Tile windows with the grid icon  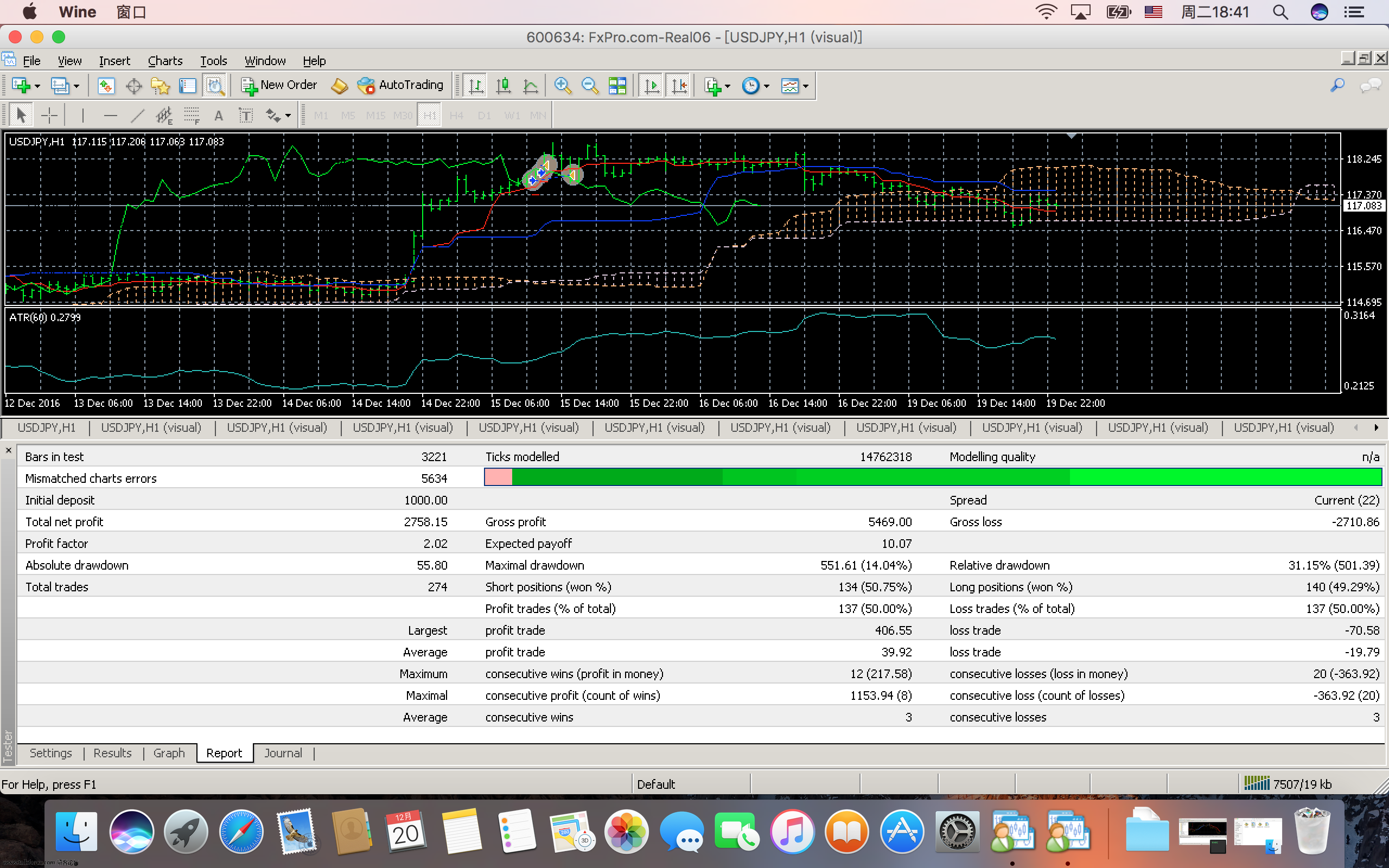pos(617,86)
